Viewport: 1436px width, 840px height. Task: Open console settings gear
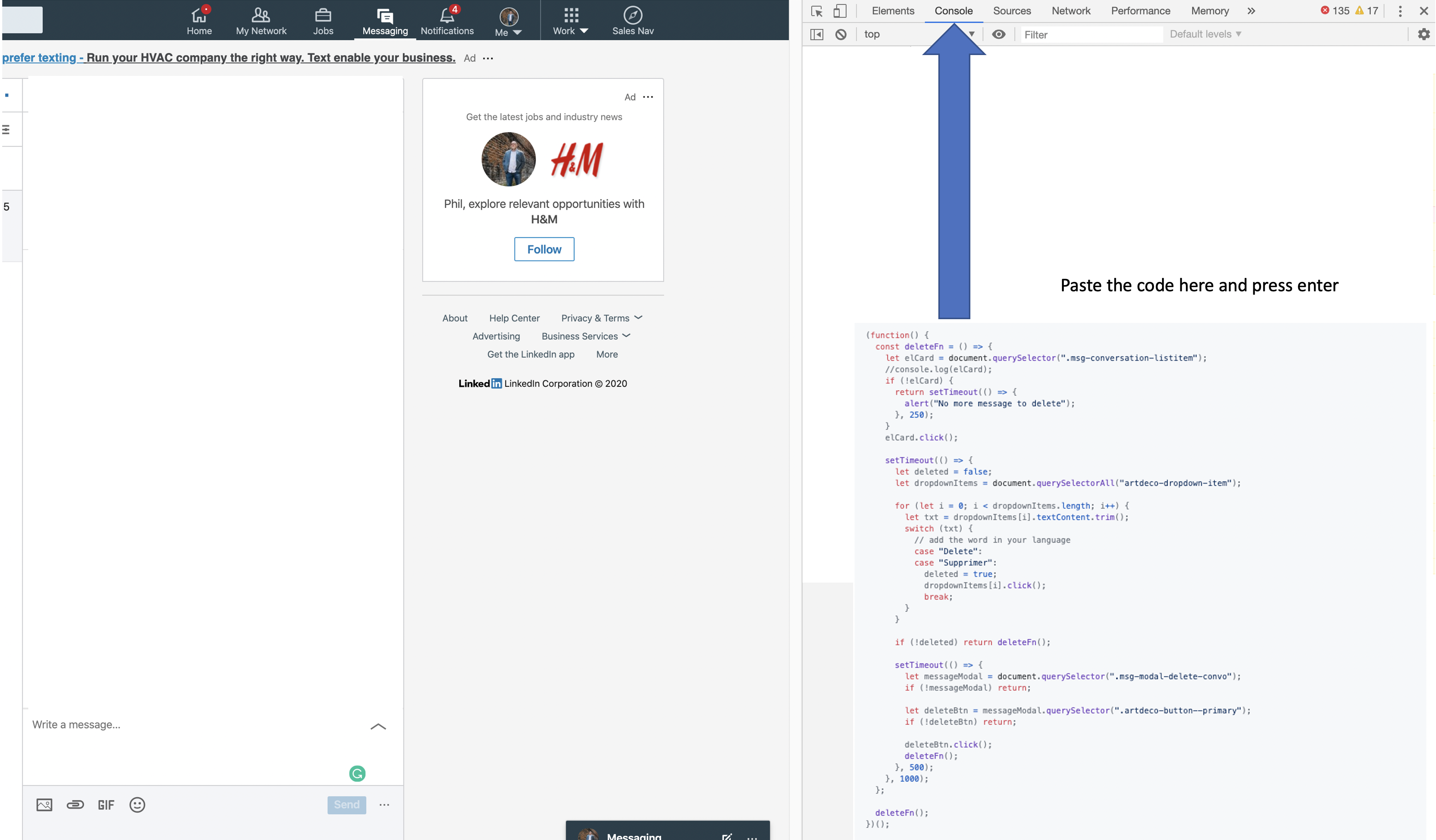pyautogui.click(x=1423, y=34)
